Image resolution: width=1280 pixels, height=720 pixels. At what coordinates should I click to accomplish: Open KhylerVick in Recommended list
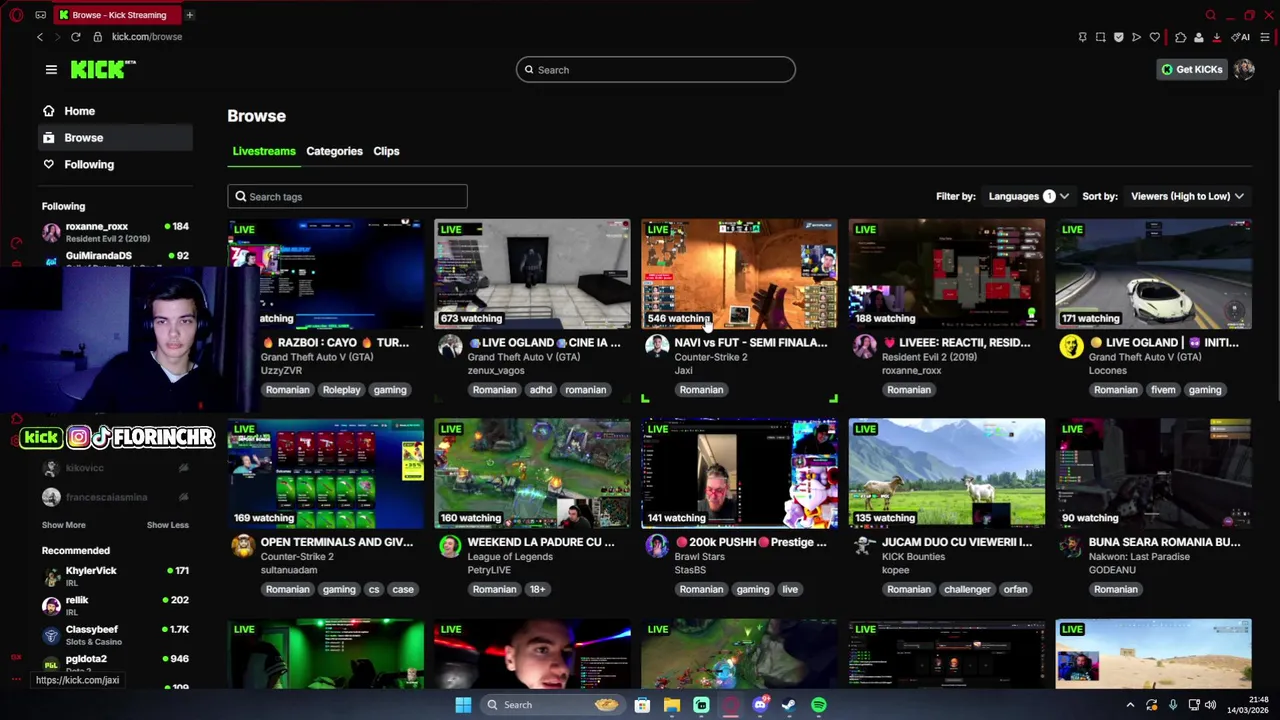[116, 576]
